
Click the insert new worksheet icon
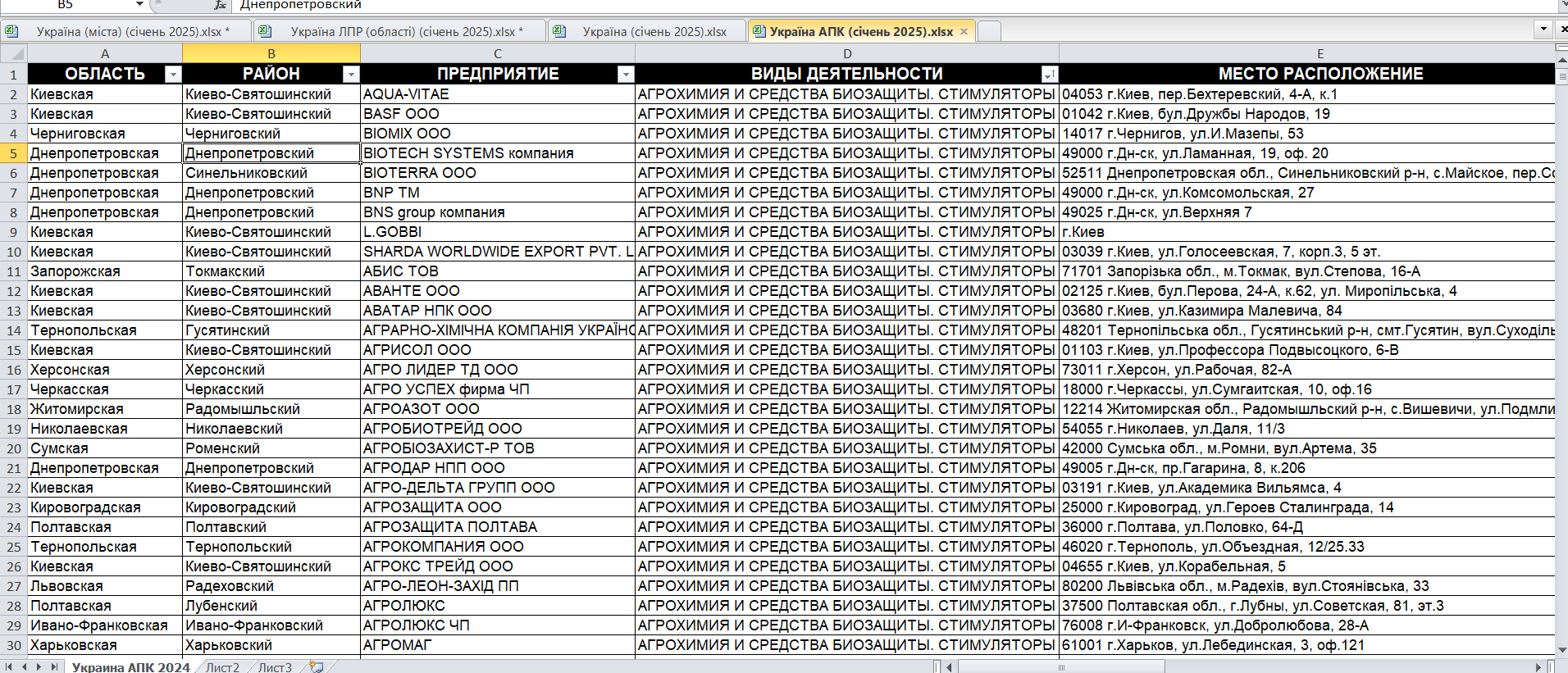pyautogui.click(x=317, y=667)
